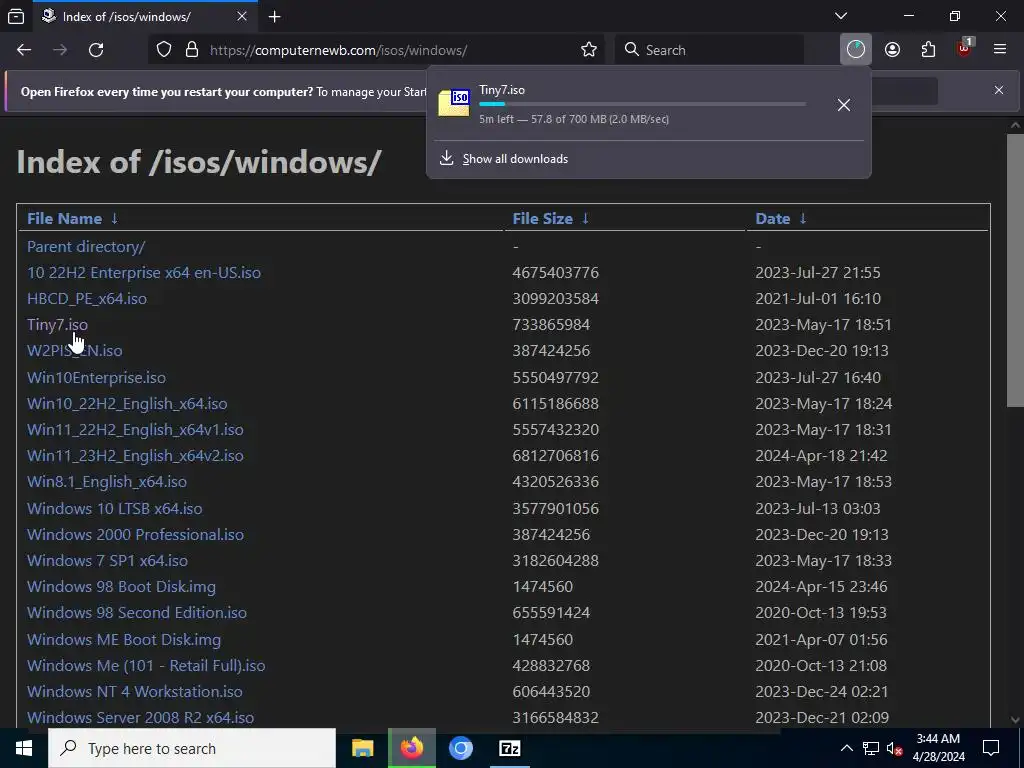This screenshot has width=1024, height=768.
Task: Download Windows 98 Second Edition.iso
Action: (x=136, y=613)
